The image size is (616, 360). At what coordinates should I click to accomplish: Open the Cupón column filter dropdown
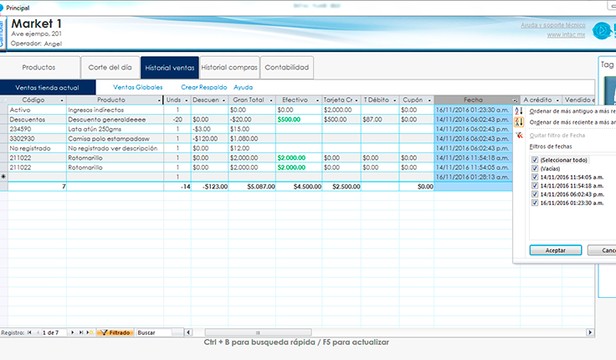(429, 101)
